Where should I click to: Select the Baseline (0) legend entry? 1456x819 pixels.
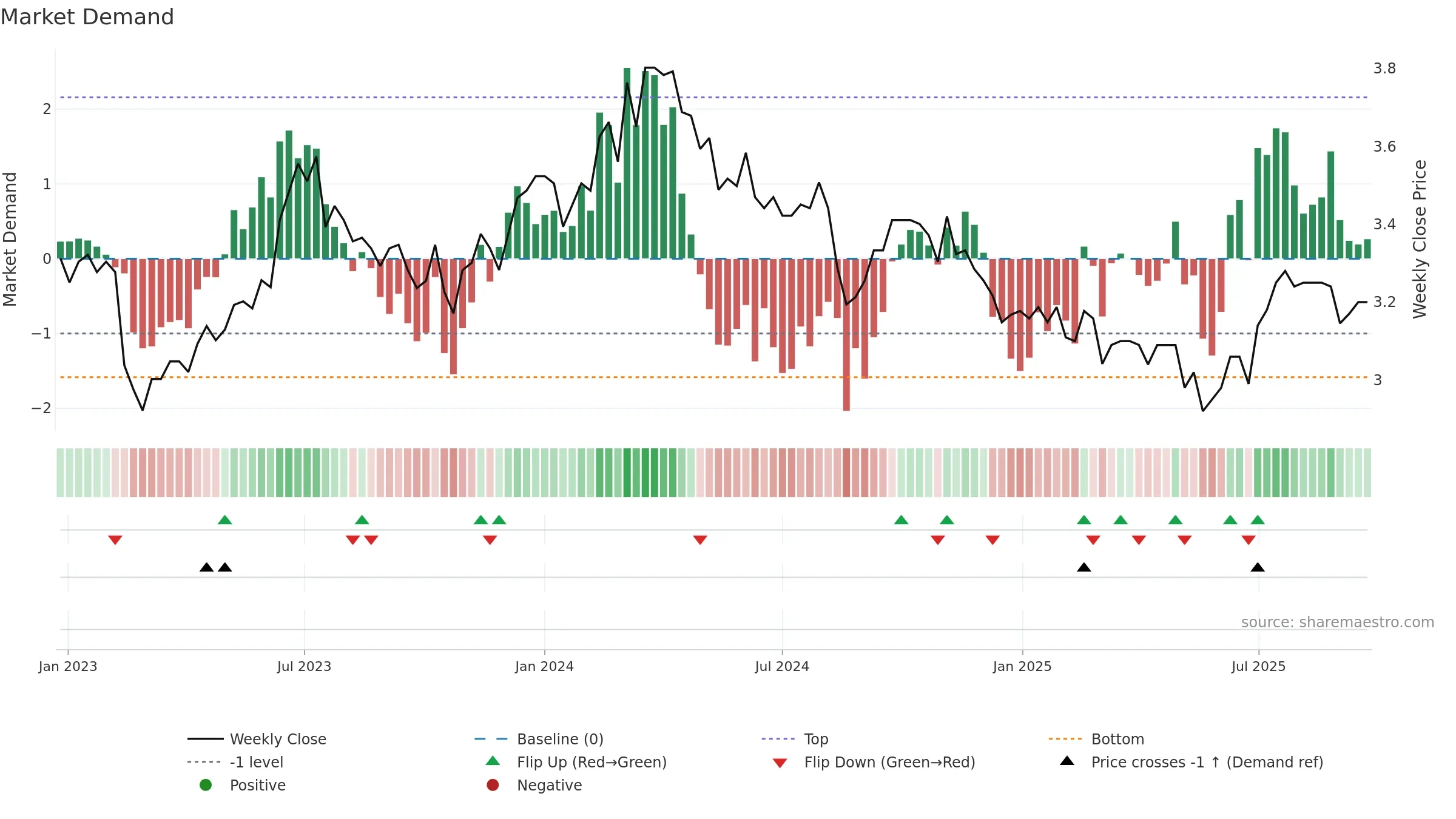point(538,739)
